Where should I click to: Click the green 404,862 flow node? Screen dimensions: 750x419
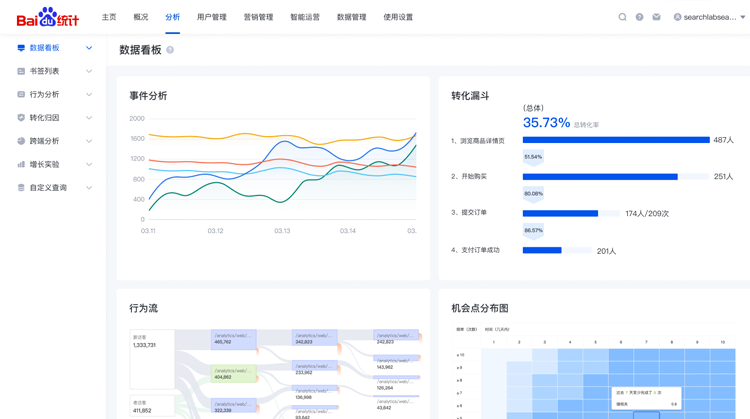(233, 374)
